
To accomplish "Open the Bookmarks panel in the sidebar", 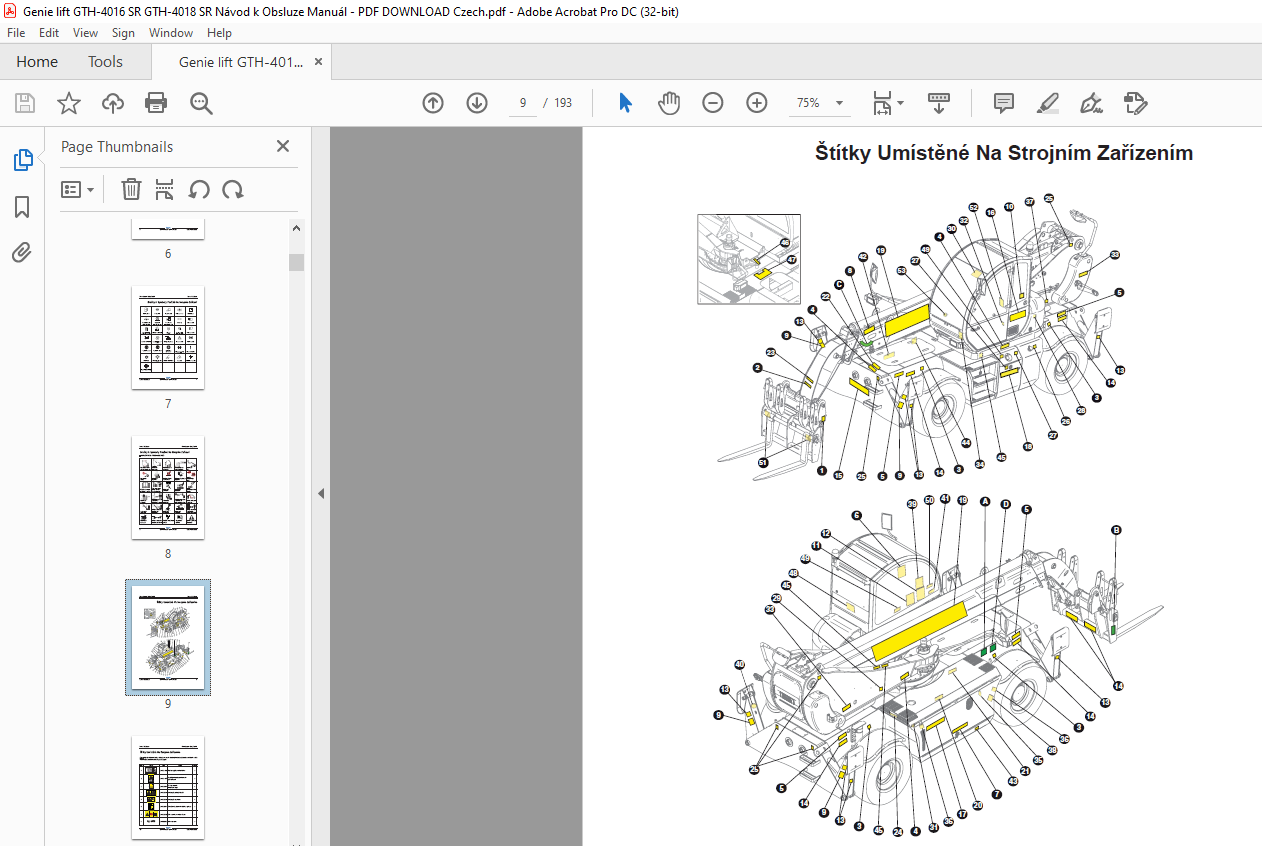I will pyautogui.click(x=22, y=207).
